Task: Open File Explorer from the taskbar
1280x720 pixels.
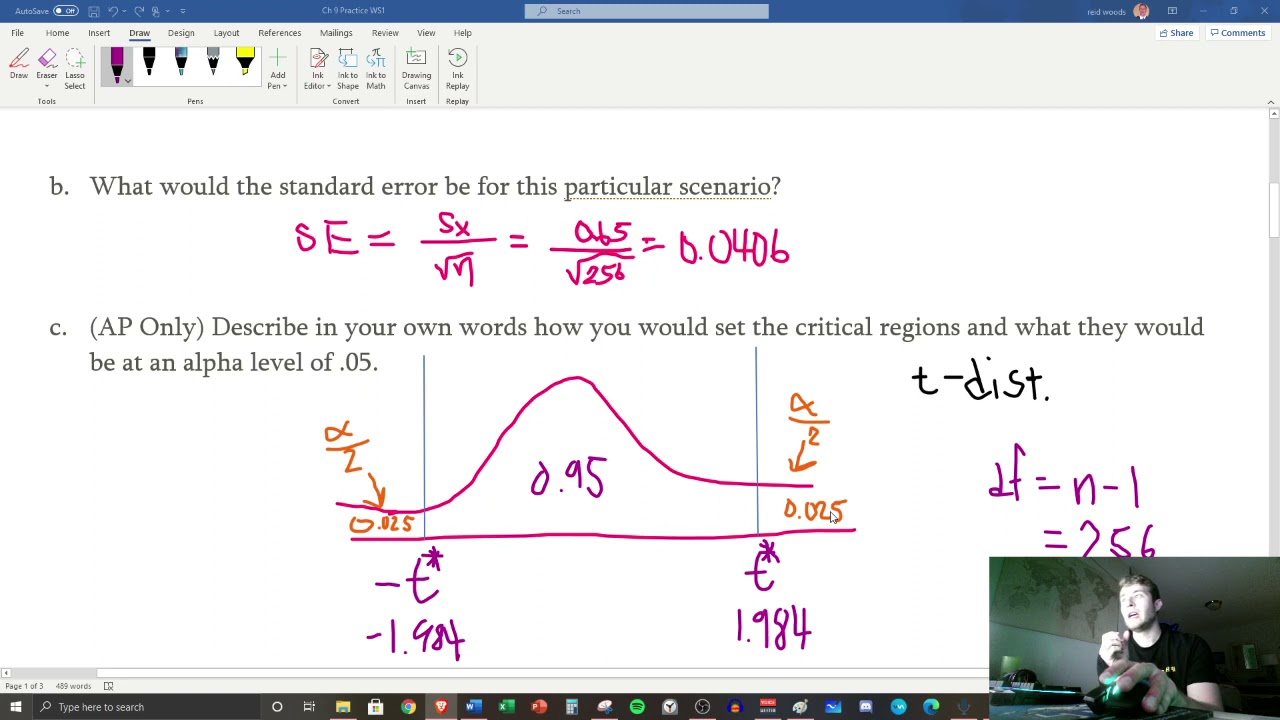Action: coord(343,707)
